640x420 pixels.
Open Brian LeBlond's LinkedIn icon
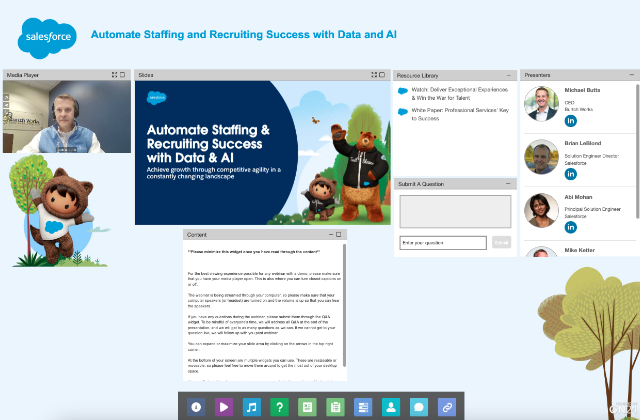(571, 174)
